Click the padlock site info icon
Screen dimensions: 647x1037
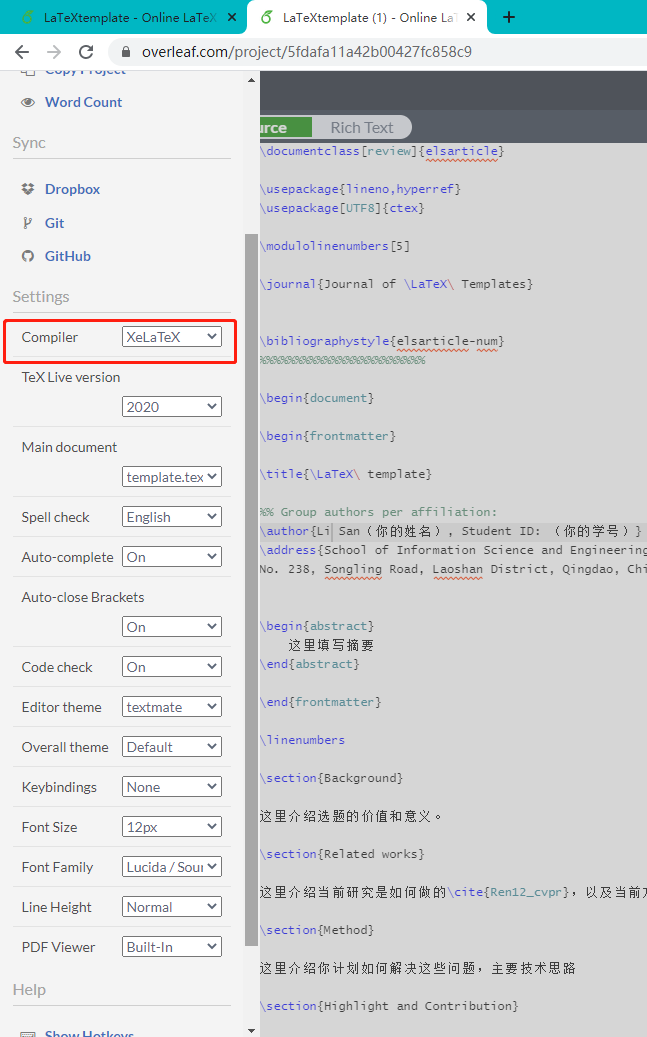tap(126, 52)
